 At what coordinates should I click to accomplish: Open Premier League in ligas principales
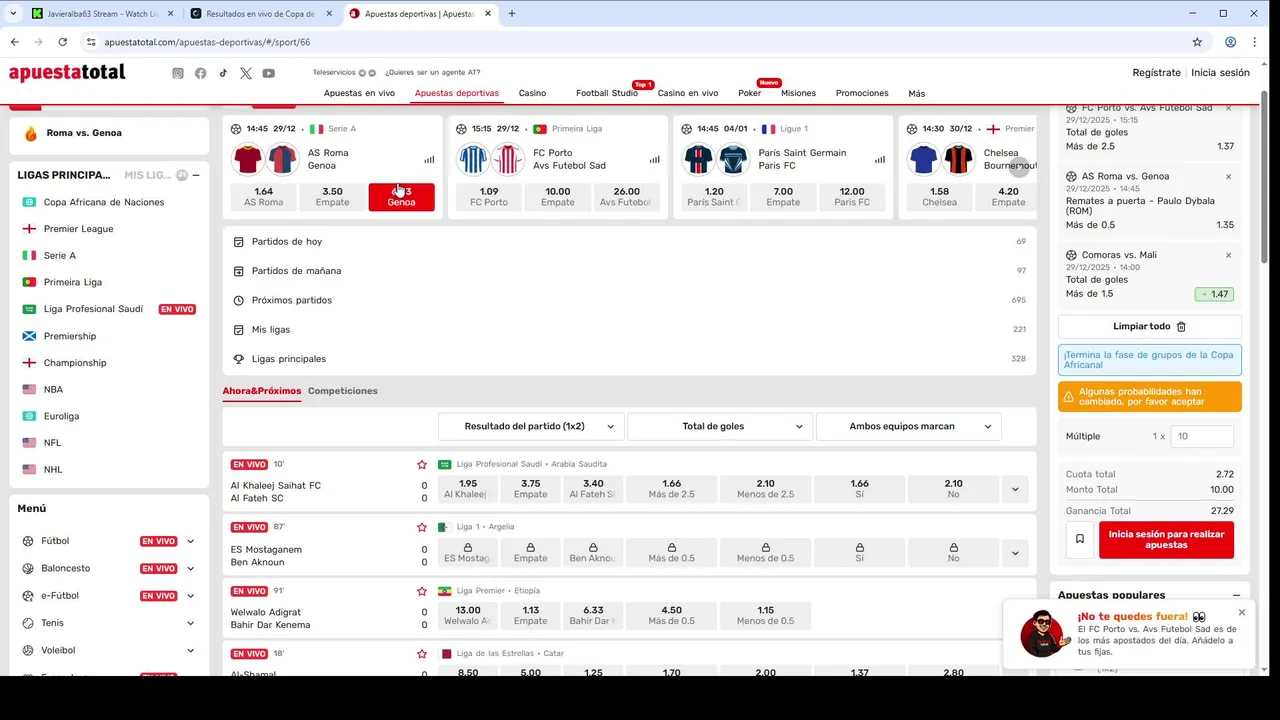click(x=78, y=229)
